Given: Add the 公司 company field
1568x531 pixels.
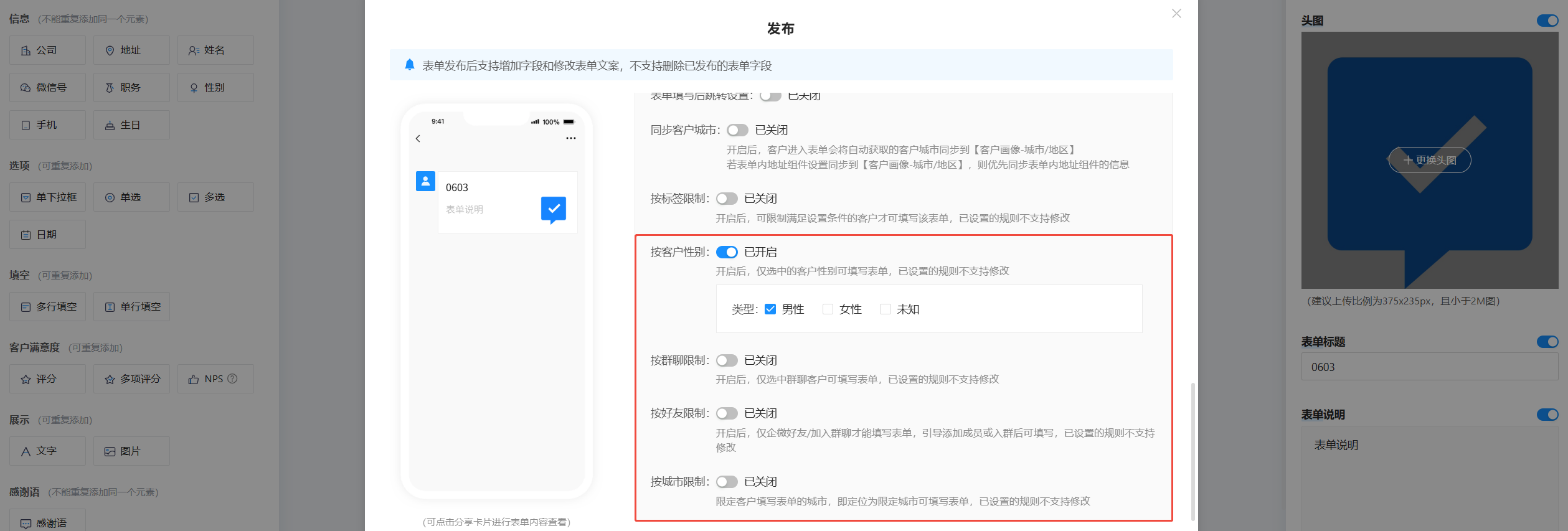Looking at the screenshot, I should pyautogui.click(x=47, y=50).
